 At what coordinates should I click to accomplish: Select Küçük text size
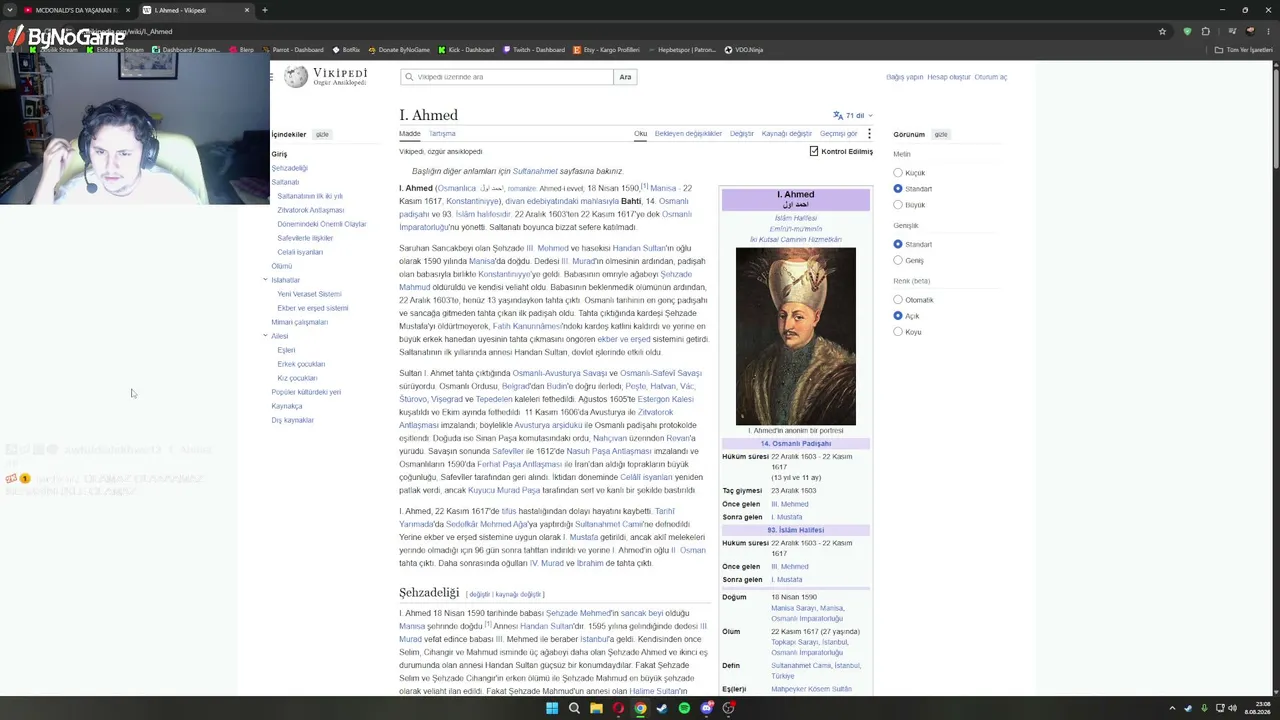tap(898, 173)
